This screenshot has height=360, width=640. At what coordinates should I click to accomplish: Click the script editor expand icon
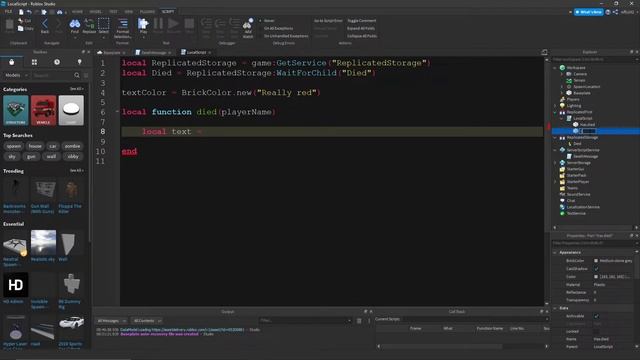point(544,52)
